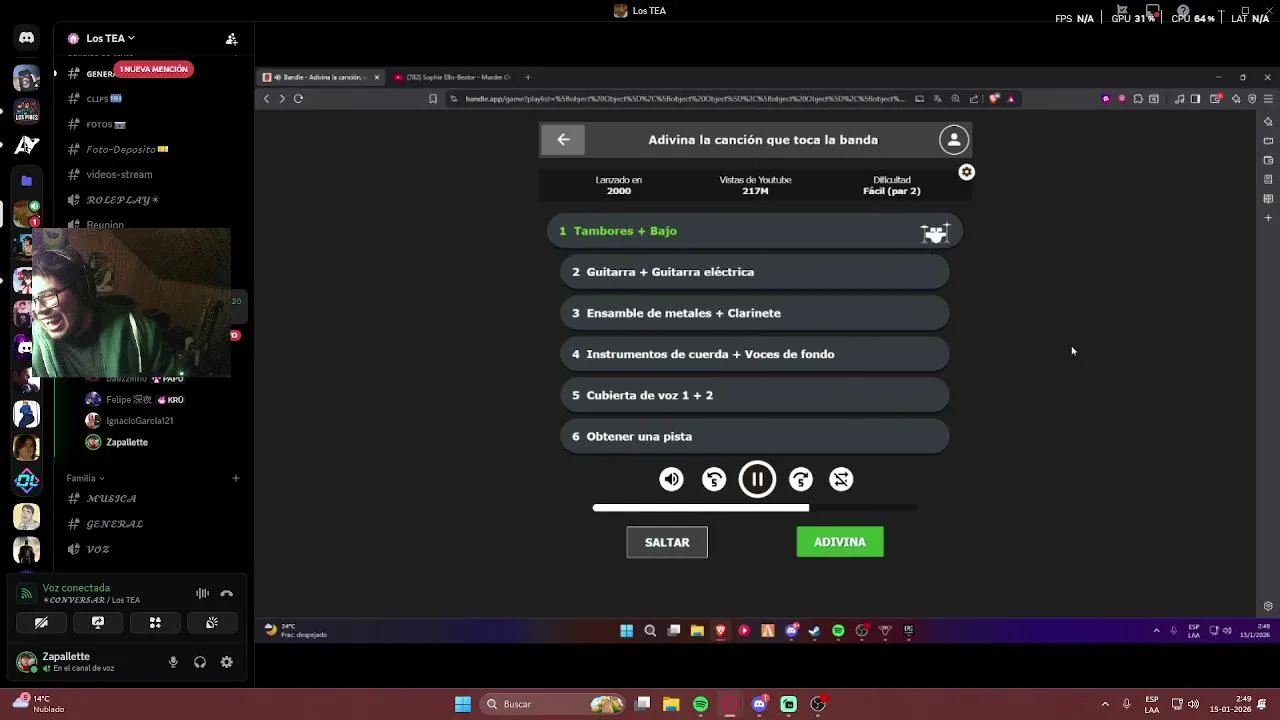The width and height of the screenshot is (1280, 720).
Task: Click the browser back arrow
Action: [x=266, y=98]
